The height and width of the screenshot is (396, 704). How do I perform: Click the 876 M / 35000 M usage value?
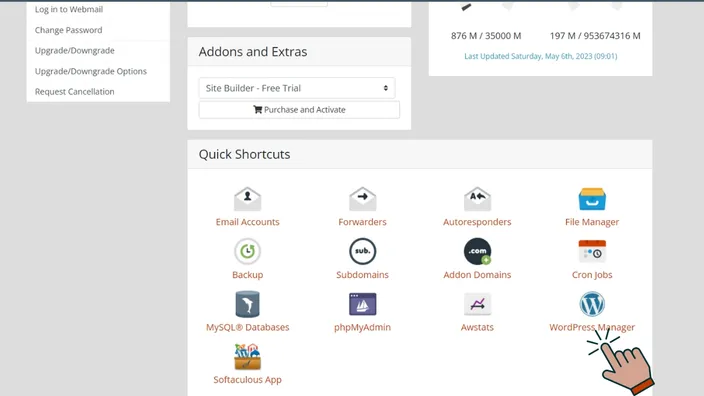click(x=486, y=35)
